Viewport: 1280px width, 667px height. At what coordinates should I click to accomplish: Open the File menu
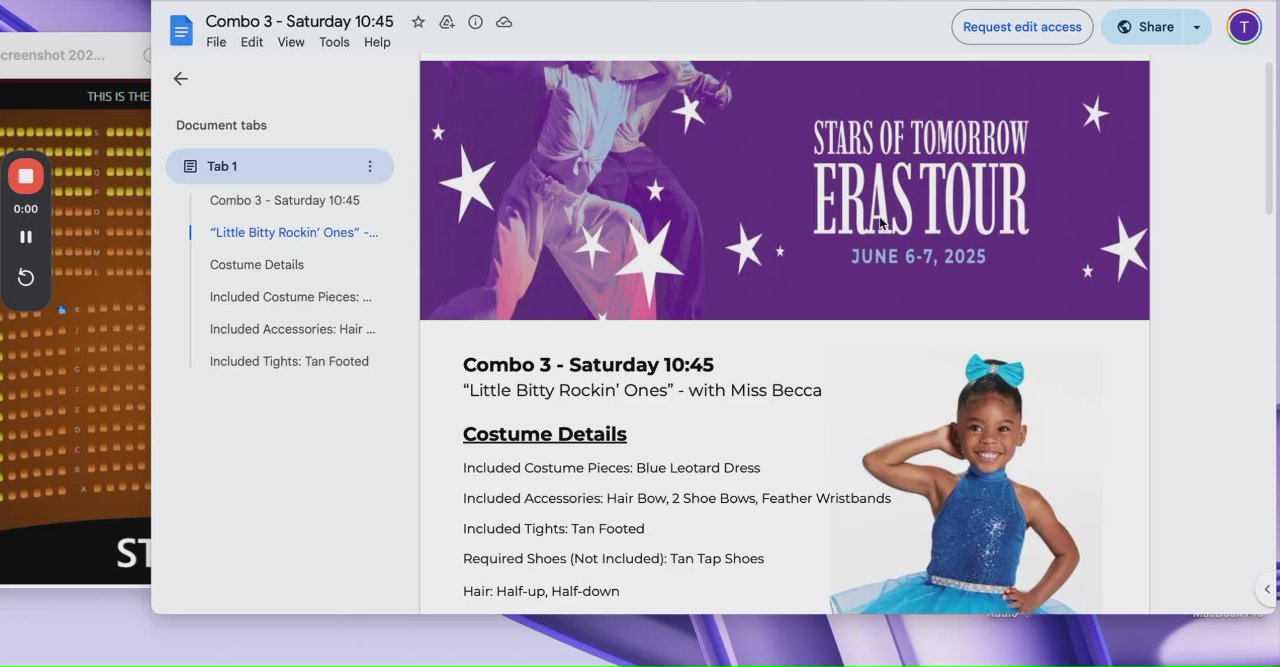216,42
